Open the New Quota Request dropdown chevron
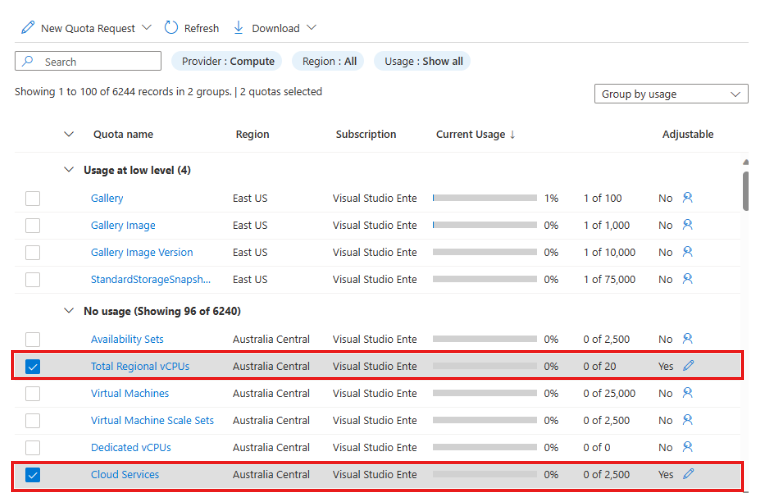Image resolution: width=757 pixels, height=493 pixels. [146, 28]
